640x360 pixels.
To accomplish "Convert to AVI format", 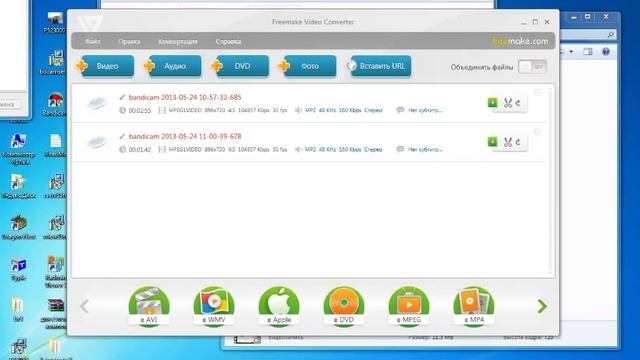I will click(149, 306).
